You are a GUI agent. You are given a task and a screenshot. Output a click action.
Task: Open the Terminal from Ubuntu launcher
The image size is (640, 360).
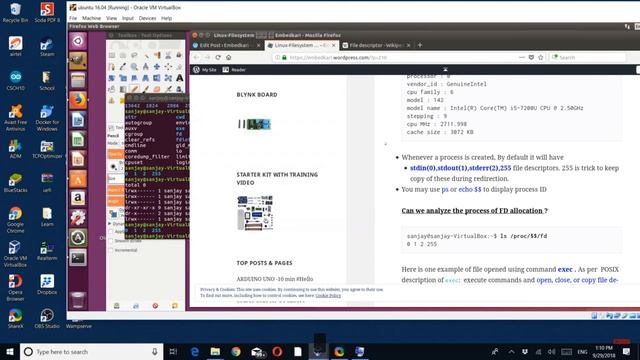click(x=78, y=258)
